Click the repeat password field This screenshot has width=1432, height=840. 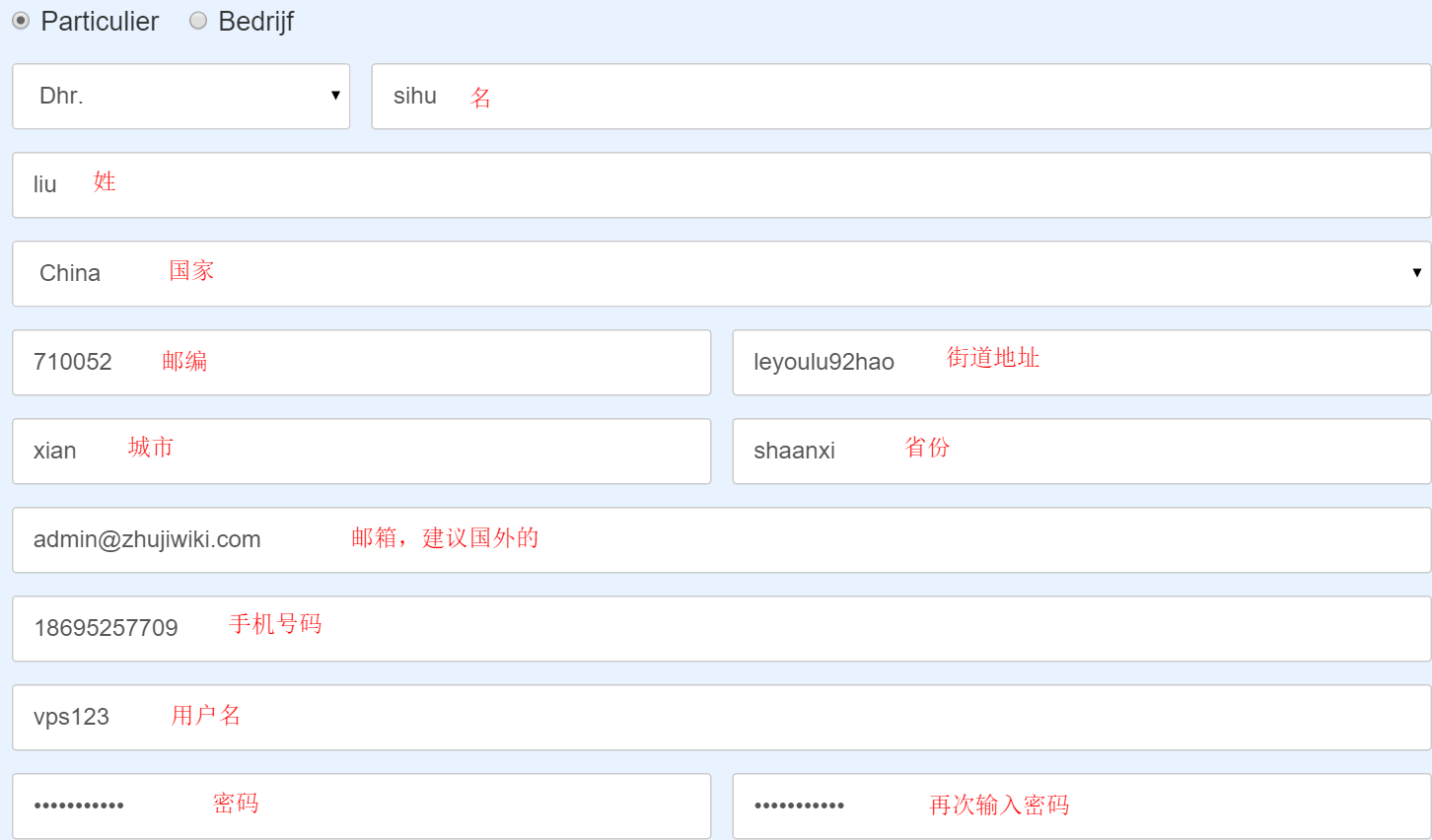pos(1082,806)
